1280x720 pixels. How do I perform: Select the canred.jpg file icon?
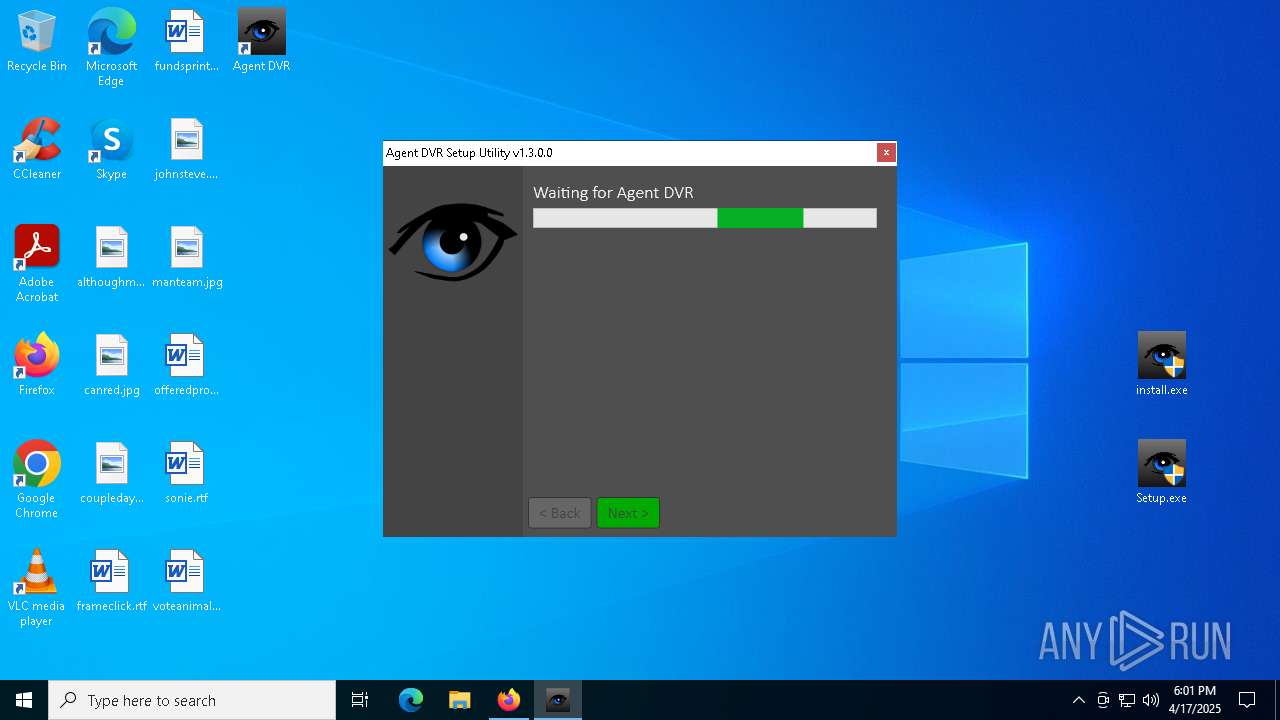112,366
